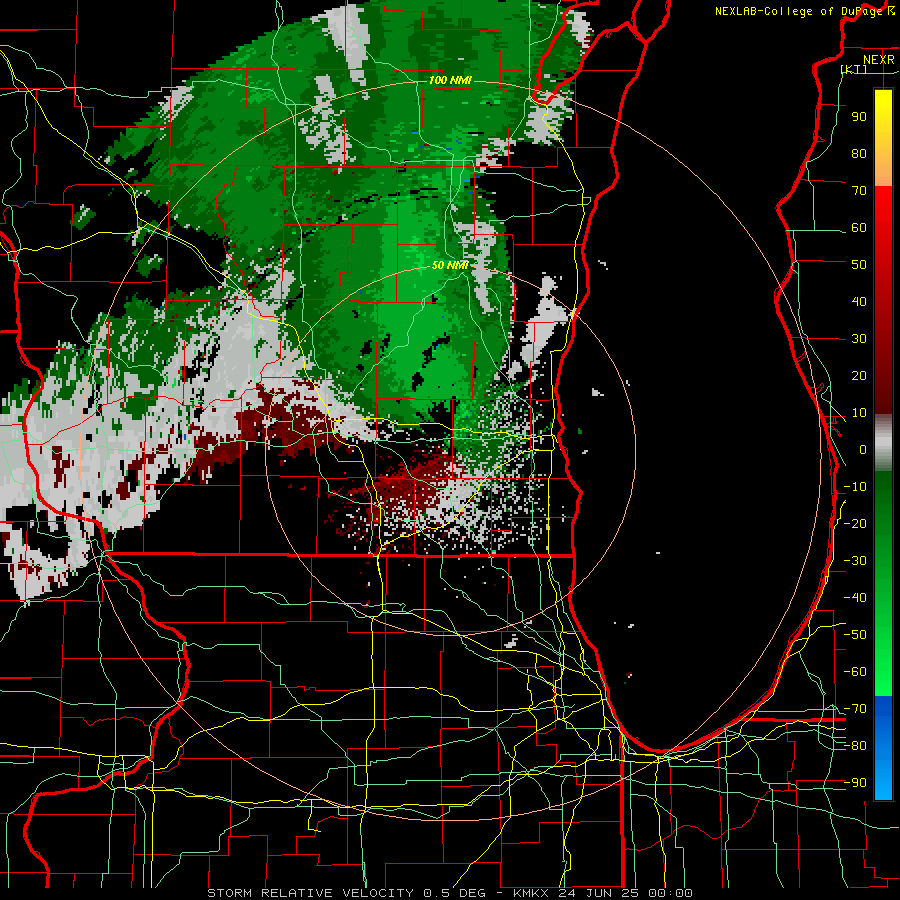Click the positive 50 scale label
900x900 pixels.
[859, 265]
